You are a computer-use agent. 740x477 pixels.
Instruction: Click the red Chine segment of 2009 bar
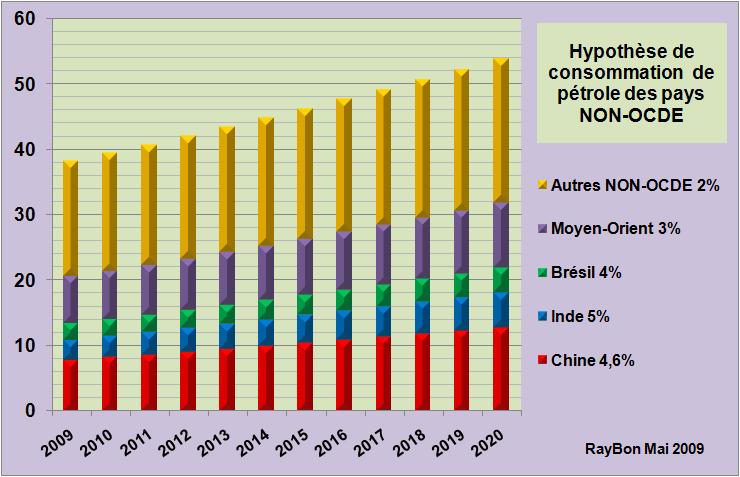(70, 386)
